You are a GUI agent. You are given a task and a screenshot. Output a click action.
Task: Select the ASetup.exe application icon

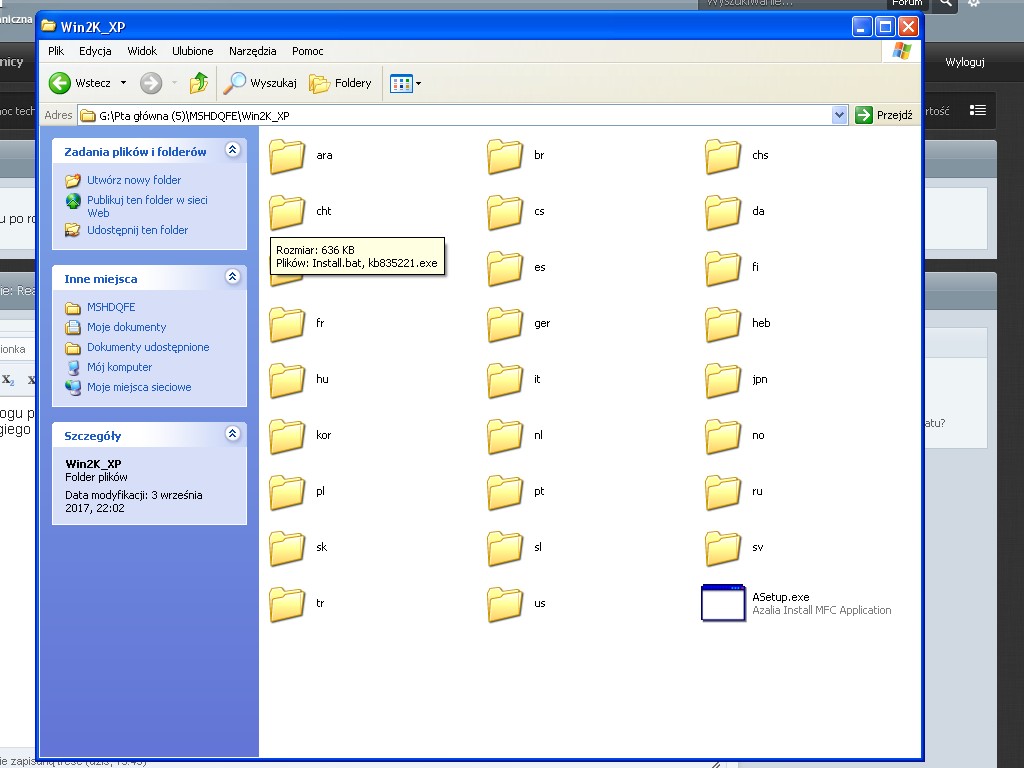tap(723, 603)
